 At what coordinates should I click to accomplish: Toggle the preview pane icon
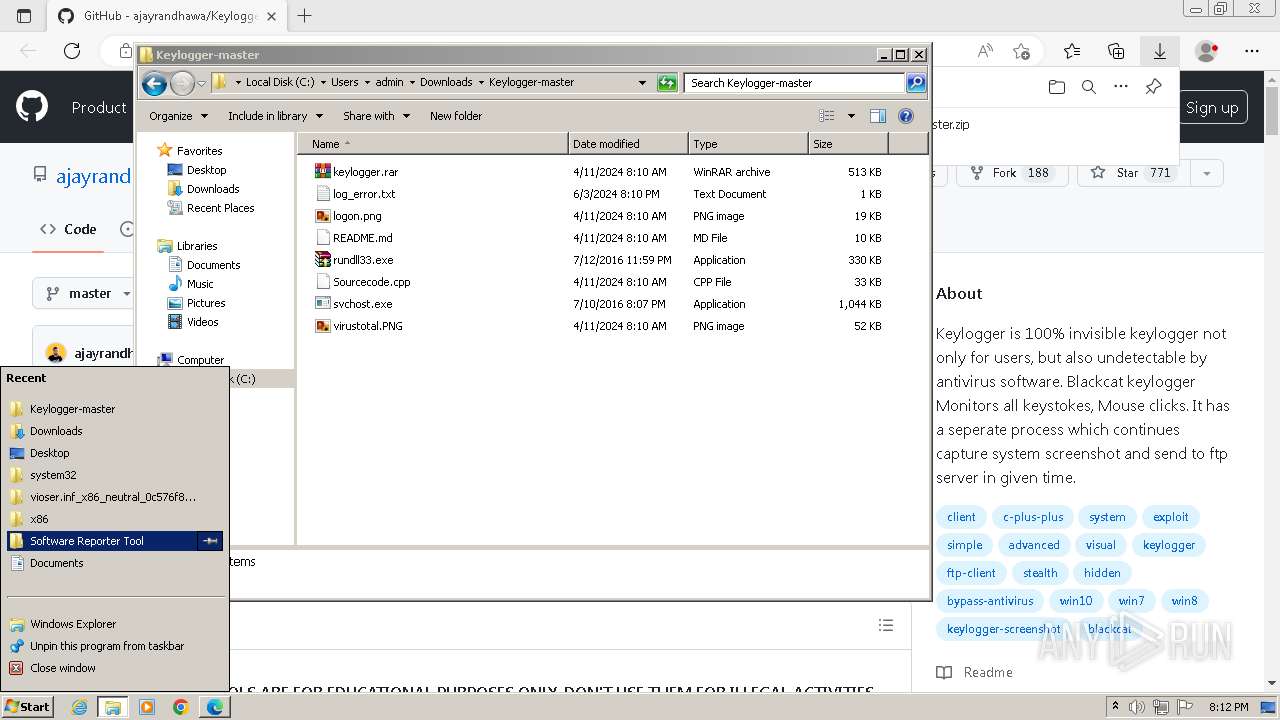(x=877, y=116)
